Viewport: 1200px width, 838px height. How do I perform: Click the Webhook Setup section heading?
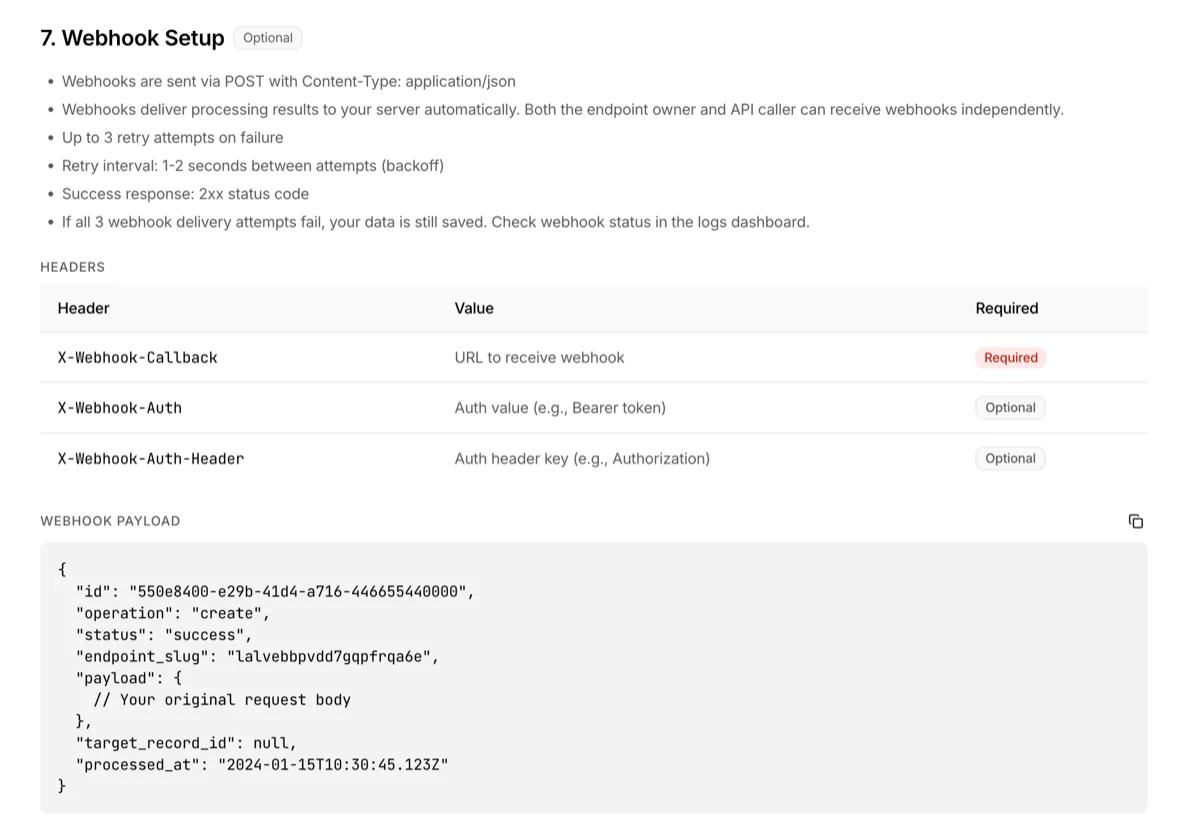point(131,37)
